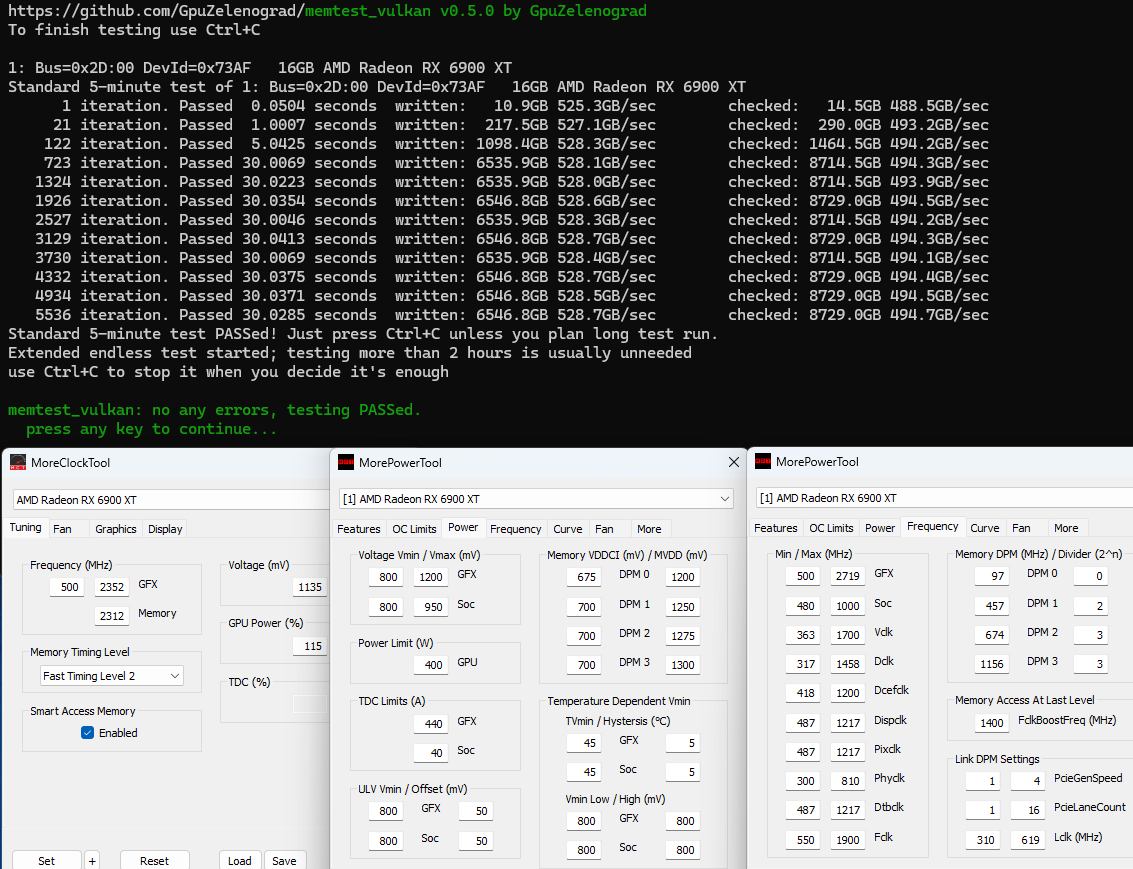This screenshot has width=1133, height=869.
Task: Click the Vclk max field 1700
Action: pyautogui.click(x=848, y=635)
